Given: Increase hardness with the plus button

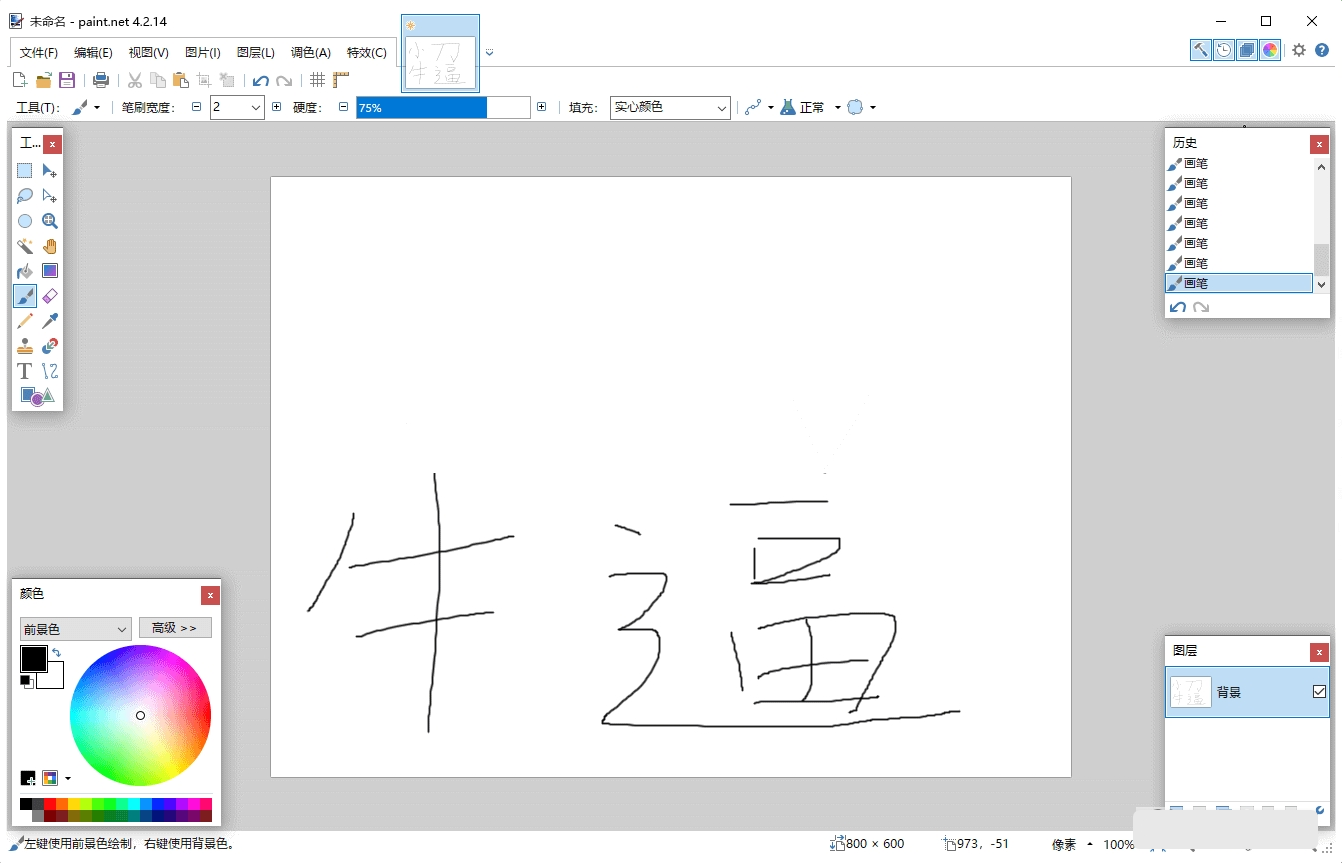Looking at the screenshot, I should 542,107.
